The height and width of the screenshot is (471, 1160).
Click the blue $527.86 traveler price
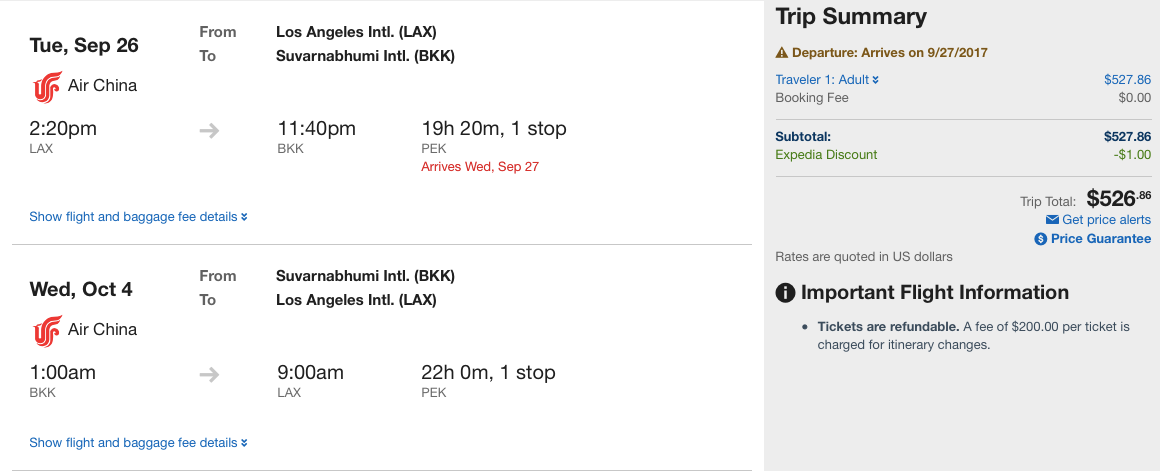[x=1127, y=80]
